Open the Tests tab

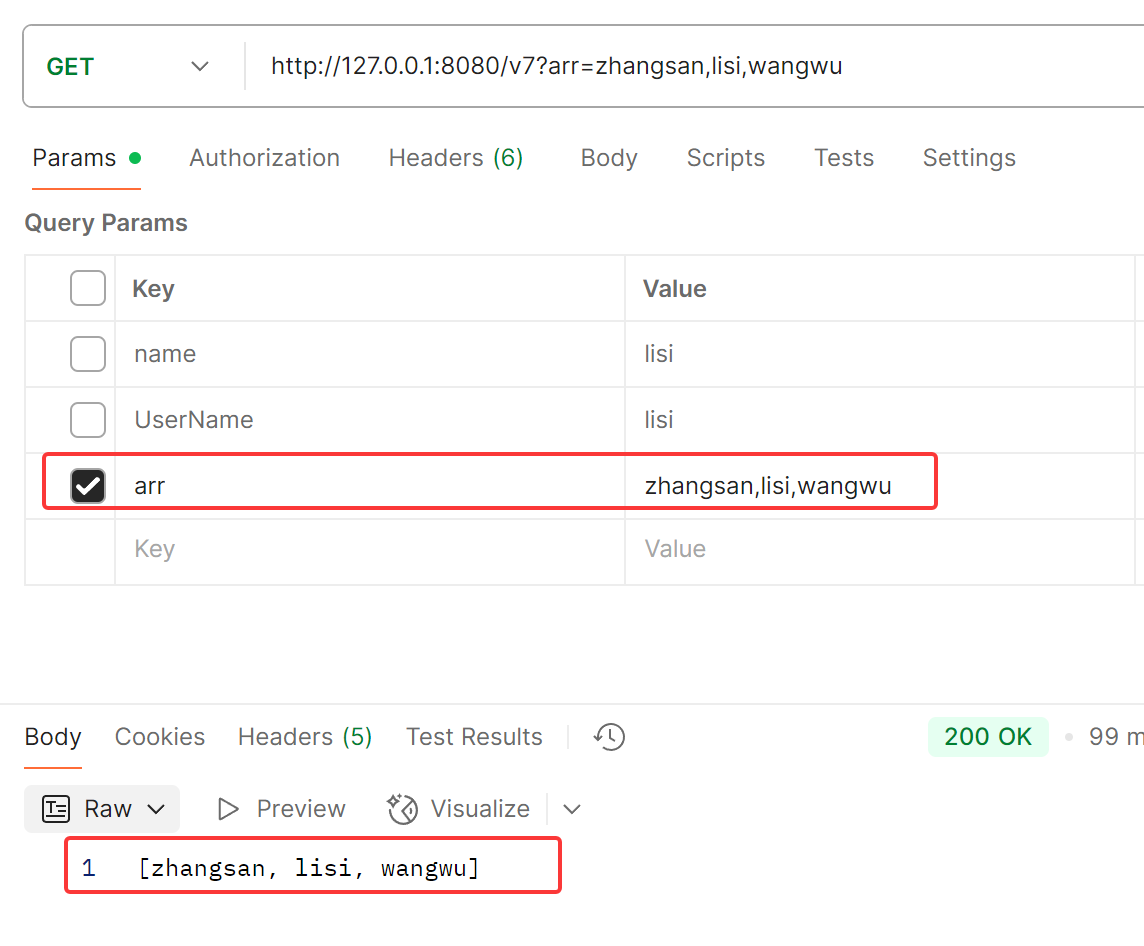pos(843,158)
